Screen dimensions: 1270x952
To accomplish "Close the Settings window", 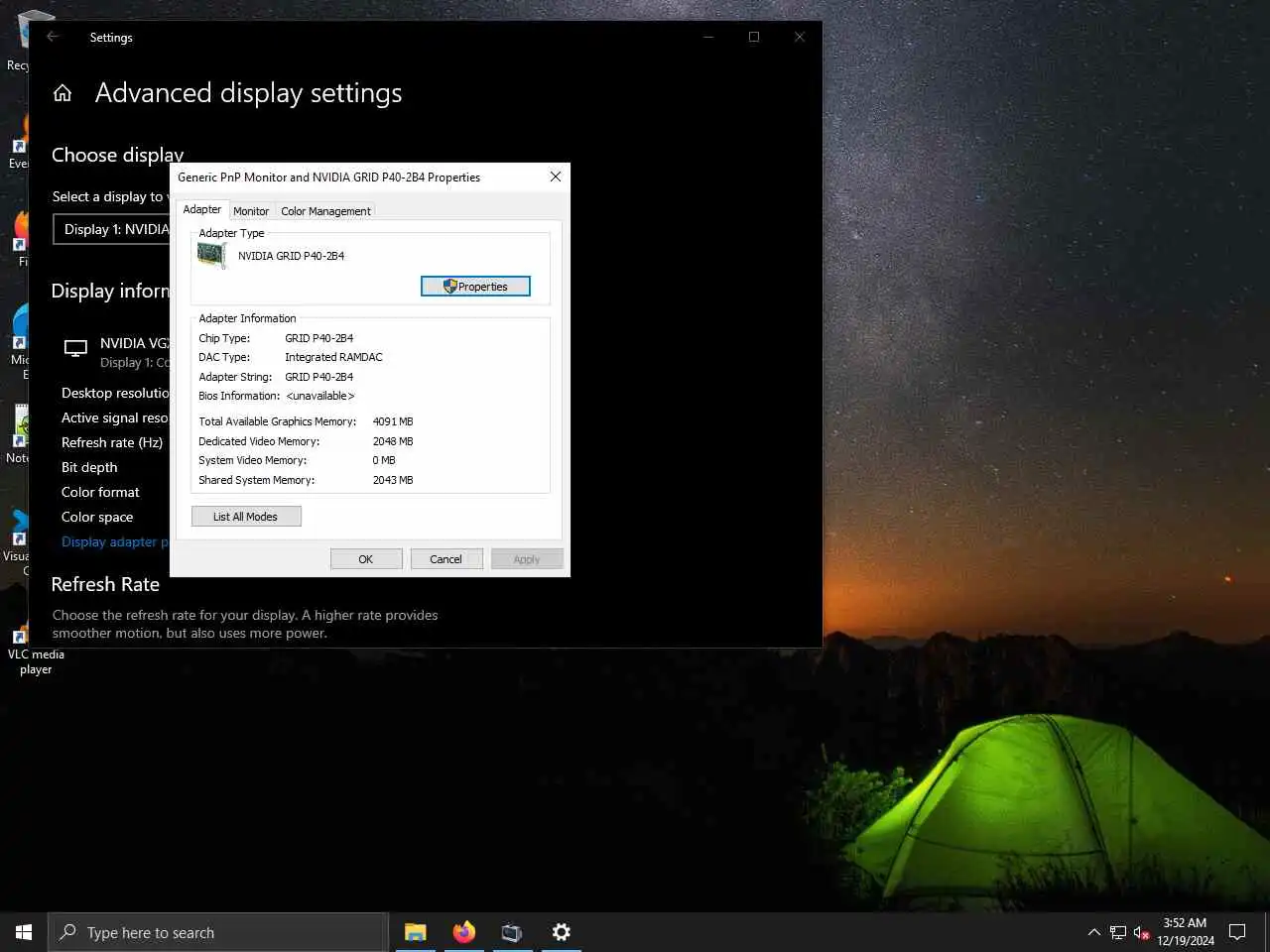I will coord(800,37).
